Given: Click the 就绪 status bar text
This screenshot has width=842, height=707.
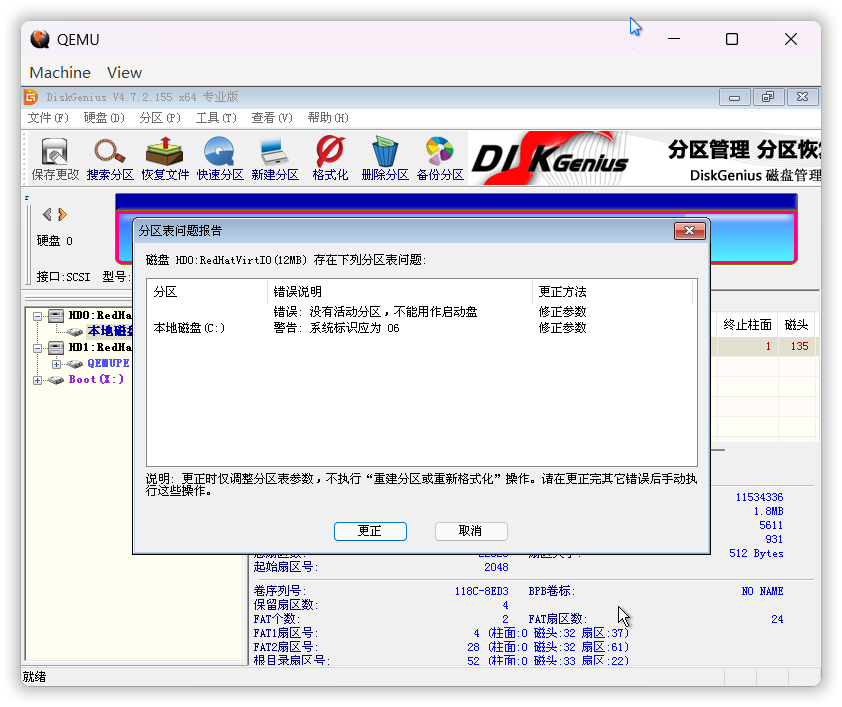Looking at the screenshot, I should point(34,676).
